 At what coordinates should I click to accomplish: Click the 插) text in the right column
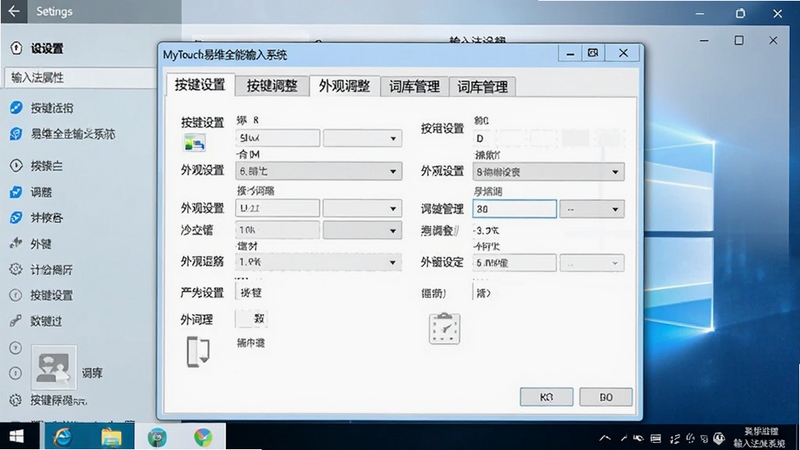pyautogui.click(x=483, y=293)
